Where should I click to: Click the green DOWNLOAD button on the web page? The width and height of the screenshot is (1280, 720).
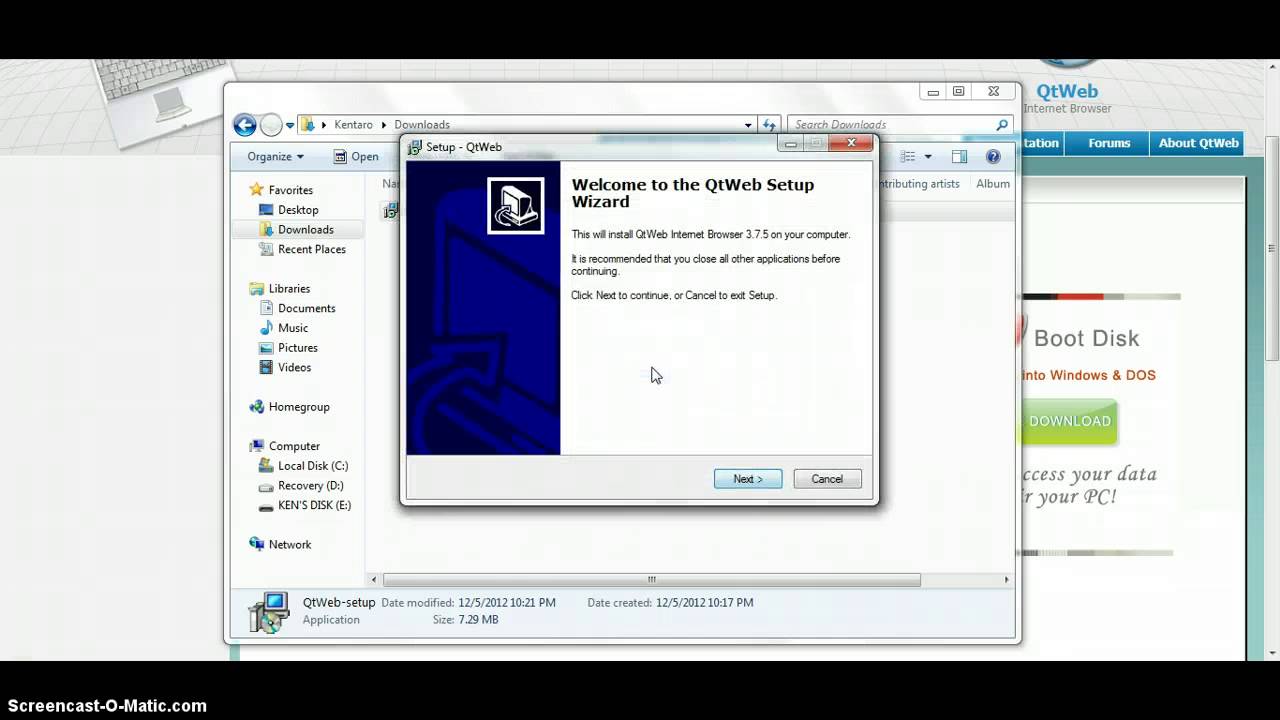coord(1067,421)
